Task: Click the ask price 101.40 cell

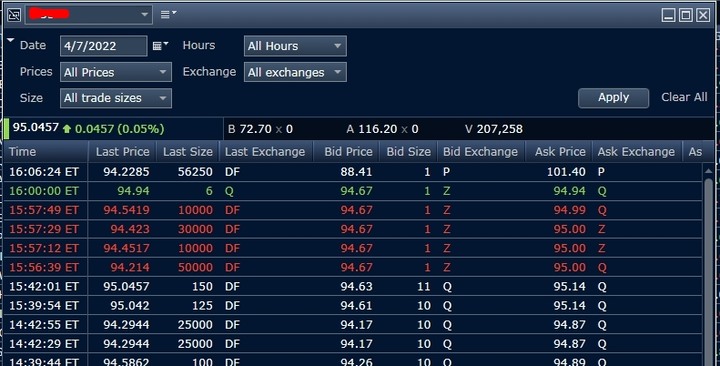Action: (558, 172)
